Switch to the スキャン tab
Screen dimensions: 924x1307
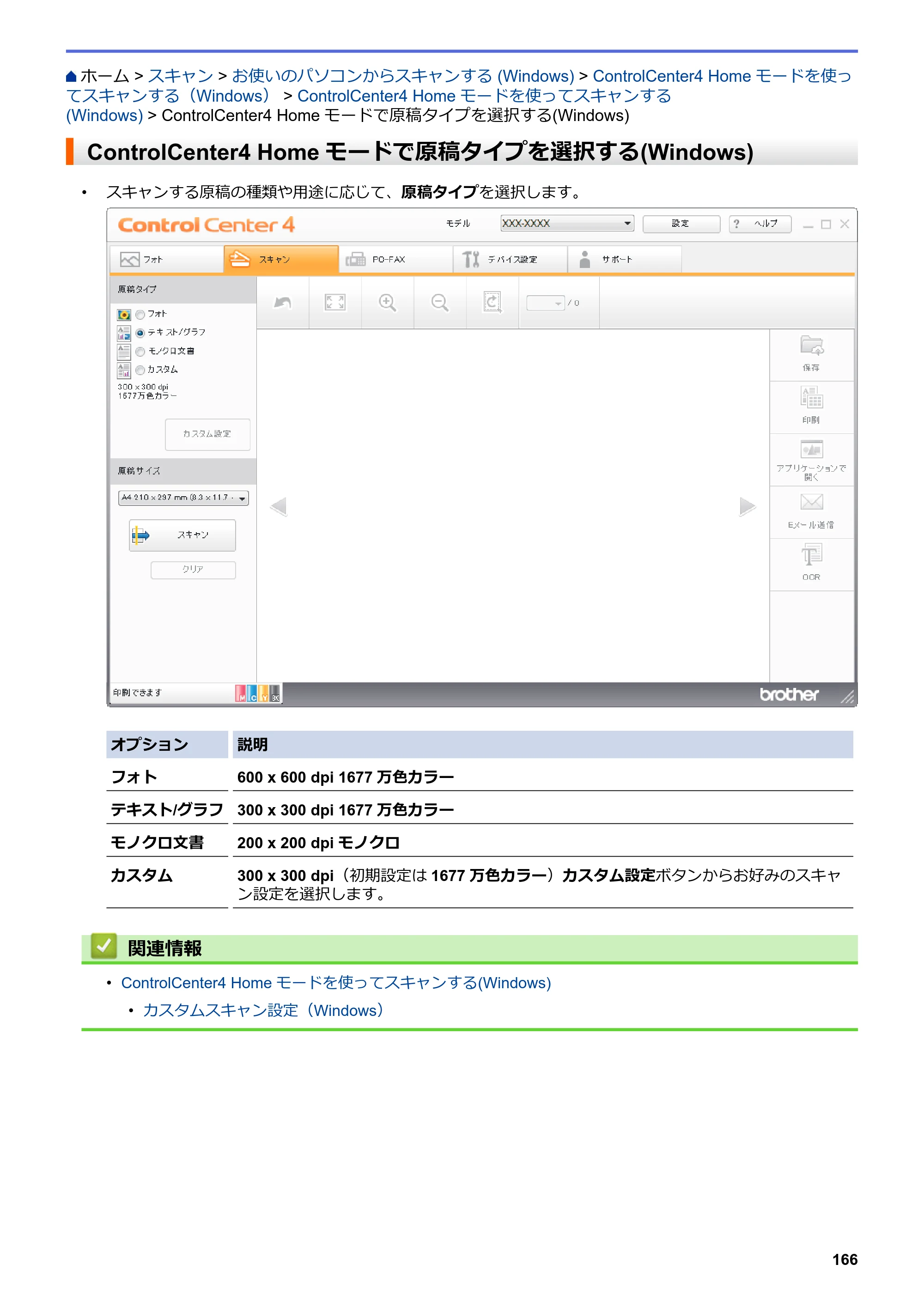coord(281,260)
